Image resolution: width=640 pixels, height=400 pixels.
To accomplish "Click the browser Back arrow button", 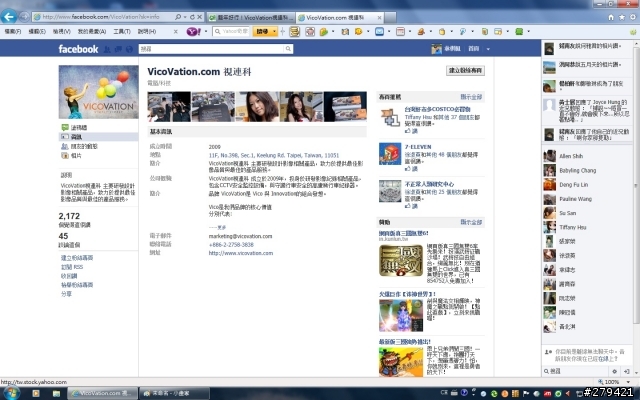I will (9, 17).
